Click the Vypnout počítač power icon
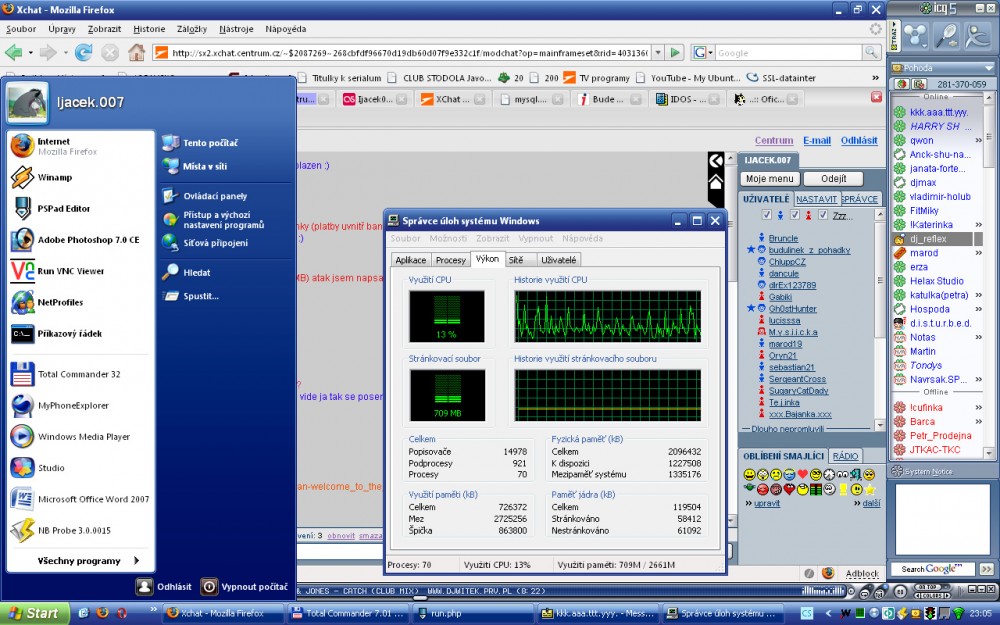Screen dimensions: 1000x625 209,587
